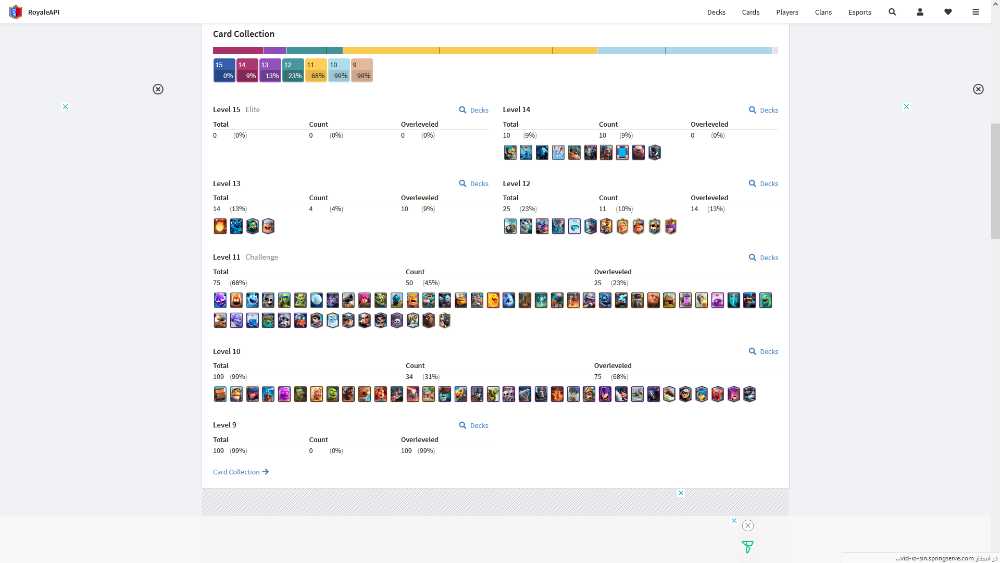This screenshot has width=1000, height=563.
Task: Close the bottom banner ad circle X
Action: tap(747, 525)
